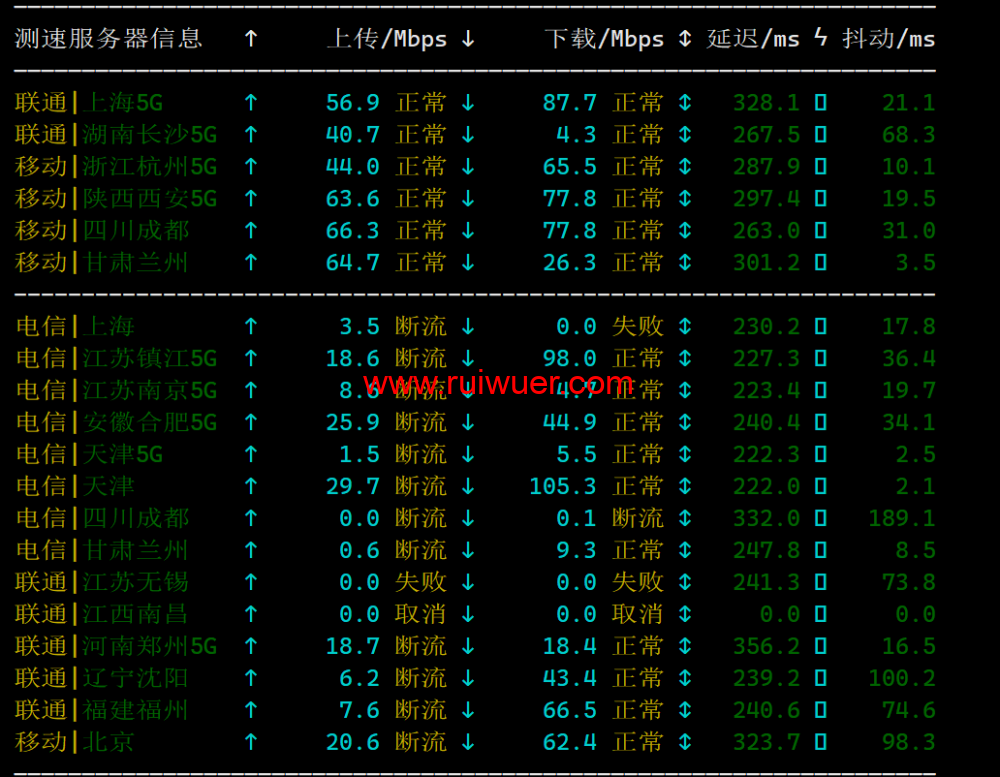1000x777 pixels.
Task: Select 取消 upload status in 江西南昌 row
Action: pyautogui.click(x=421, y=615)
